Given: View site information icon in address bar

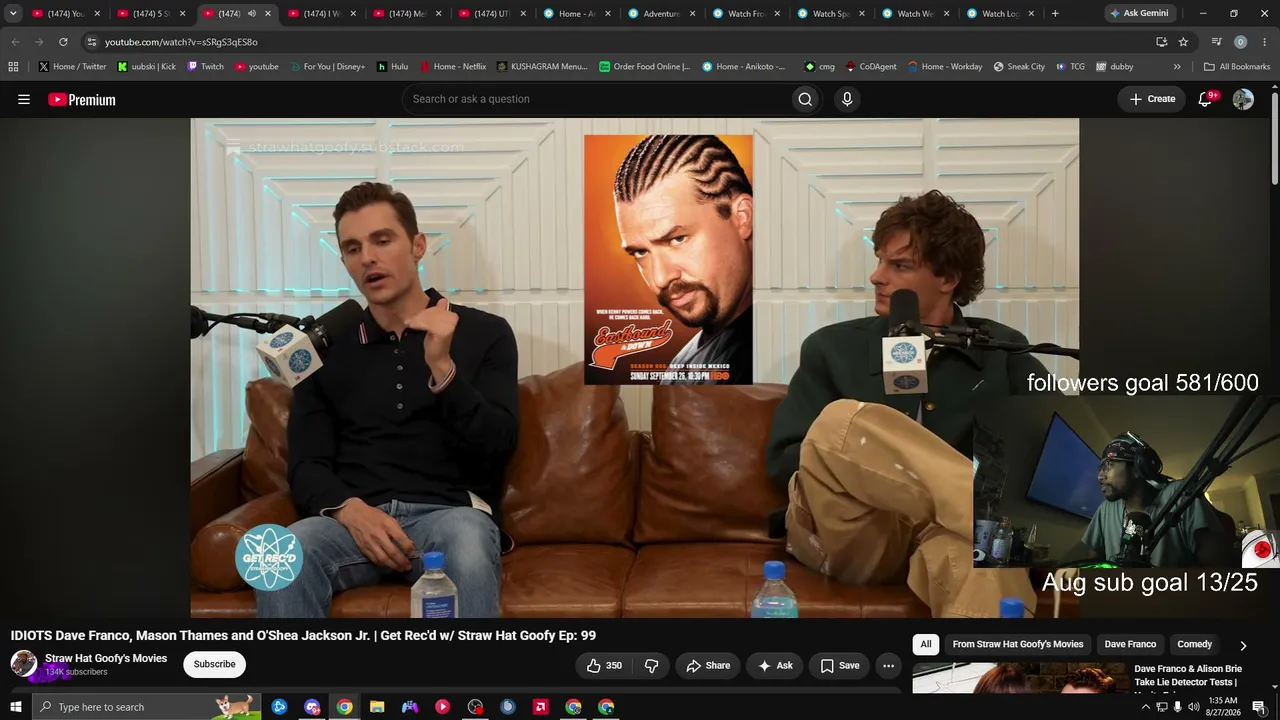Looking at the screenshot, I should pyautogui.click(x=91, y=42).
